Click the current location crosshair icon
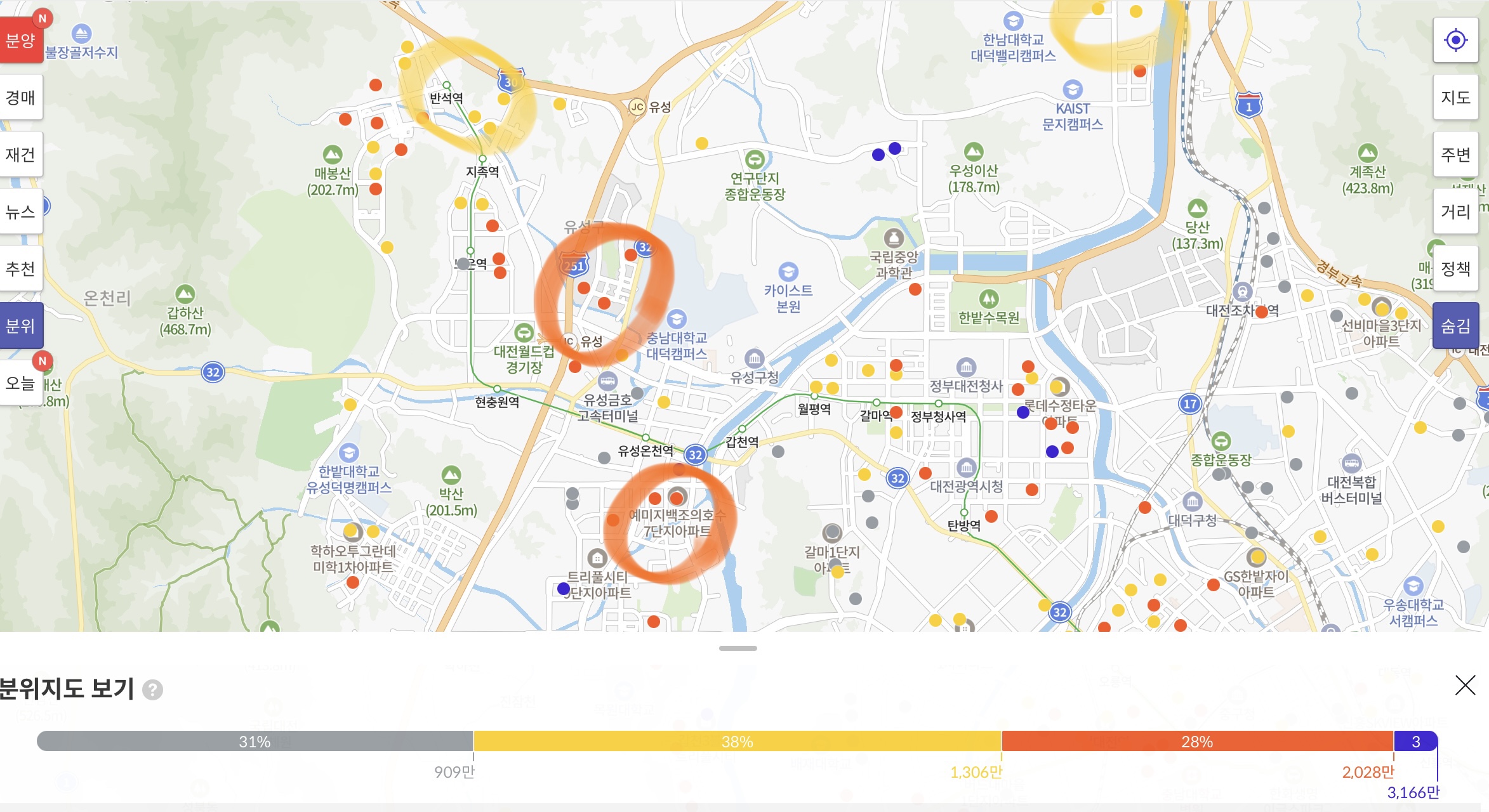 tap(1455, 41)
